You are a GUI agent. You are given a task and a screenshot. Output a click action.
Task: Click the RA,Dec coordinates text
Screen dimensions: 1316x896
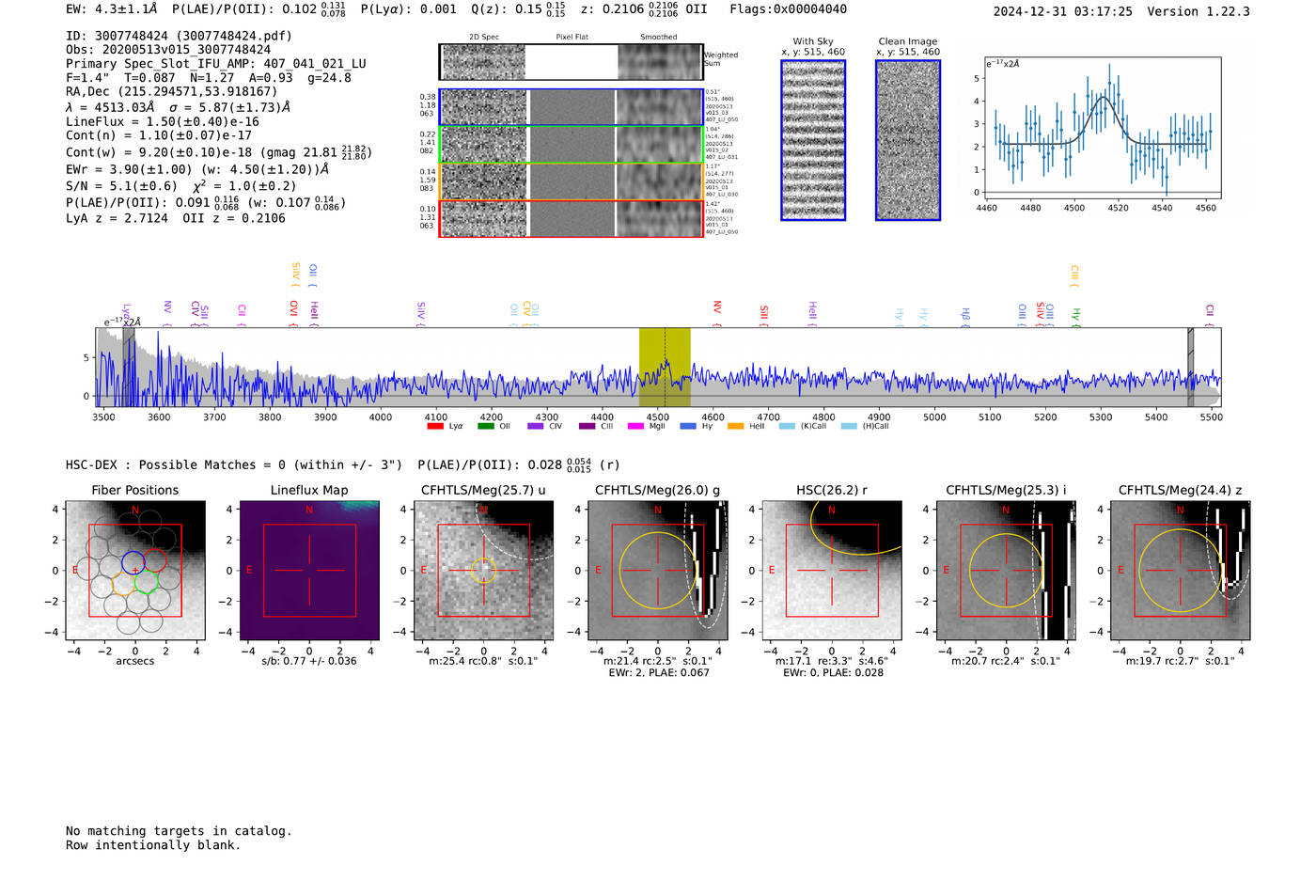pos(172,91)
